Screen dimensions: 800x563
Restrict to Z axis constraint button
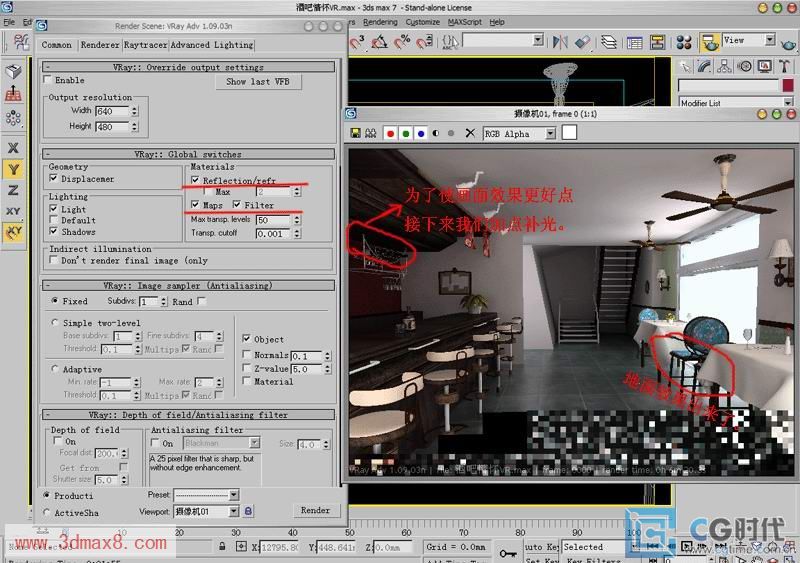click(13, 190)
